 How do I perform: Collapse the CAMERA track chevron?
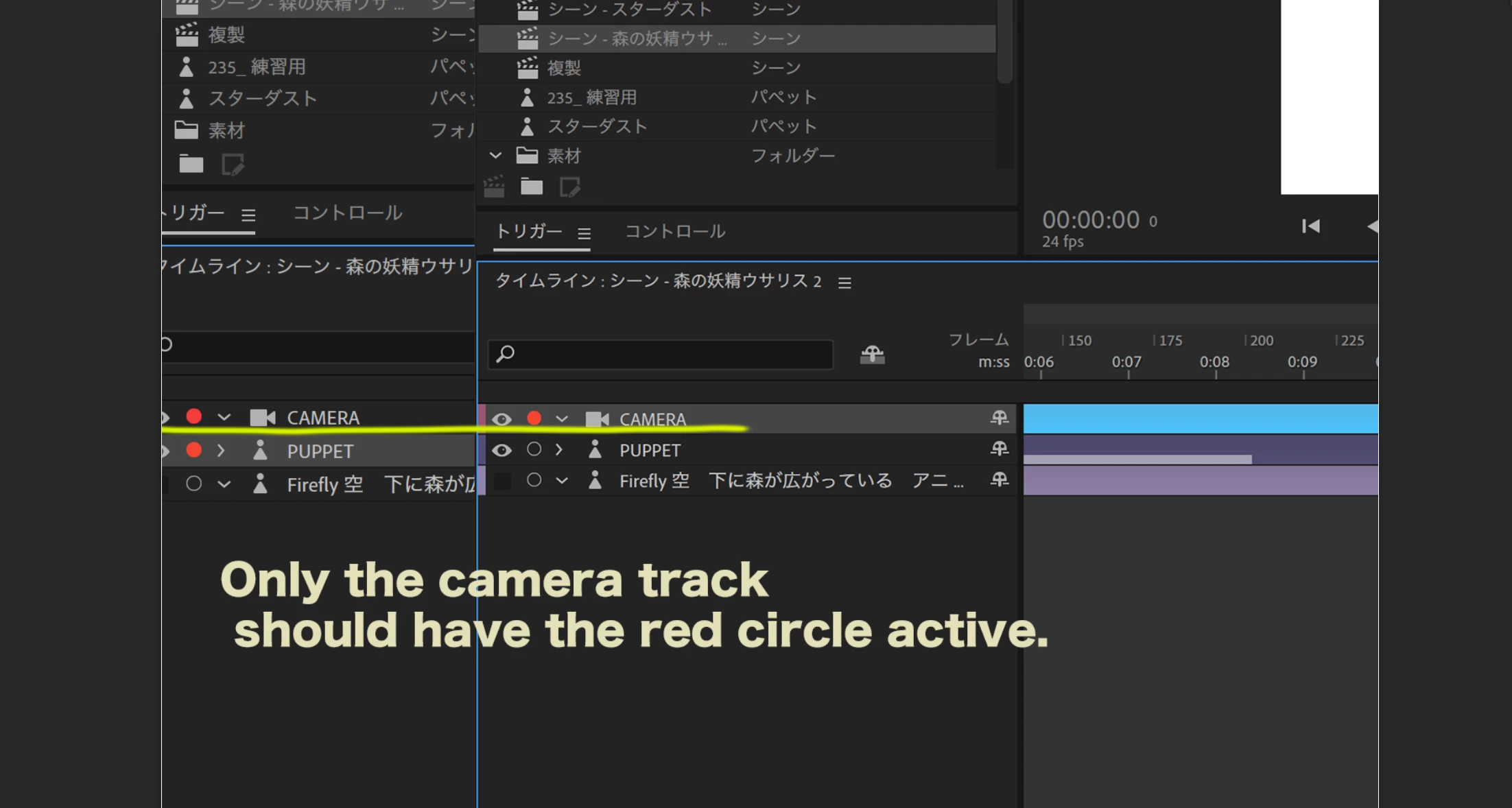(x=562, y=419)
